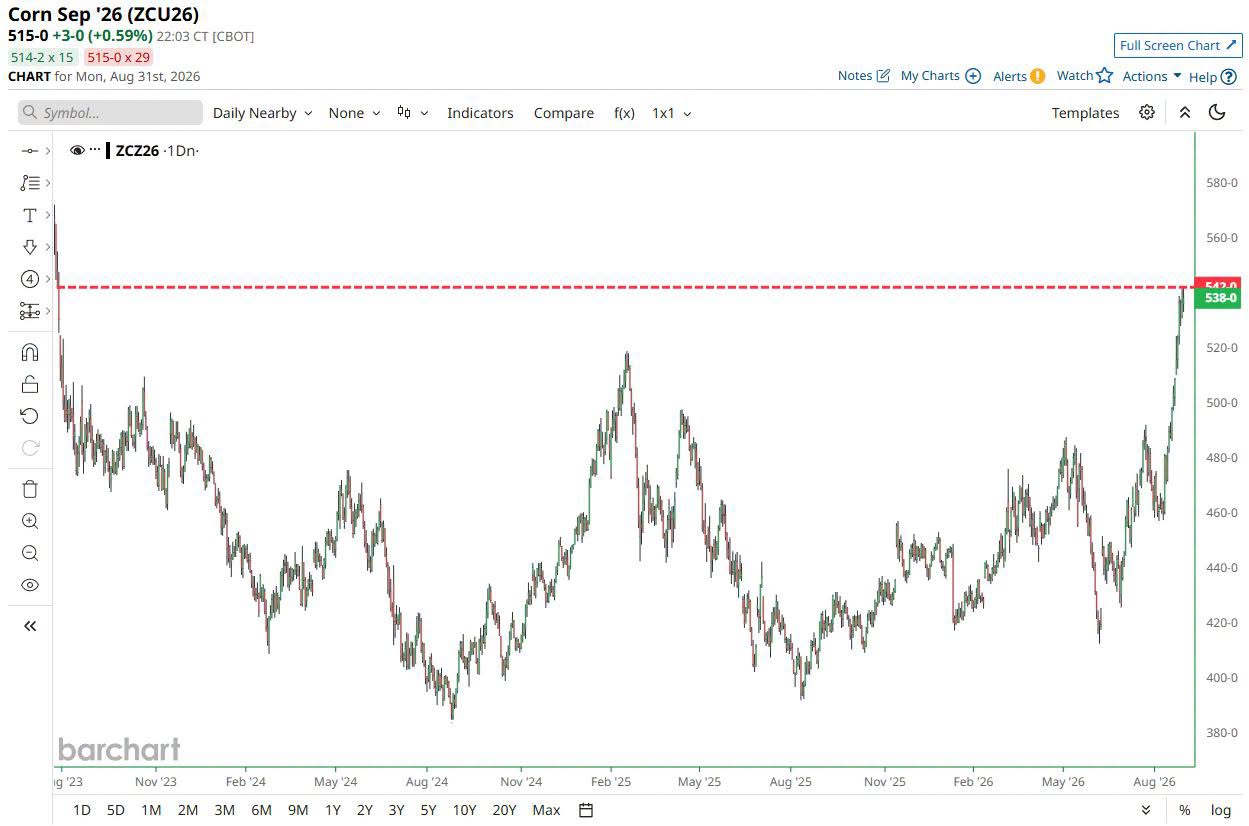Expand the arrow marker flyout chevron
The width and height of the screenshot is (1249, 826).
[47, 247]
